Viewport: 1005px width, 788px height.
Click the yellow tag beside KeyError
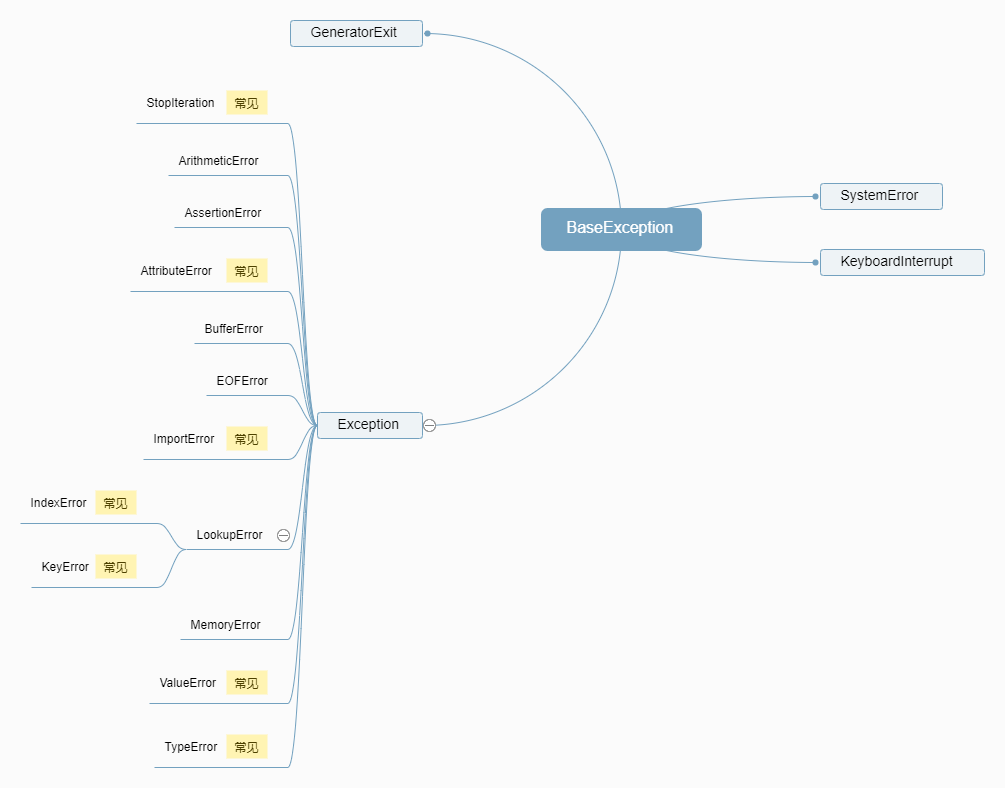pos(115,567)
